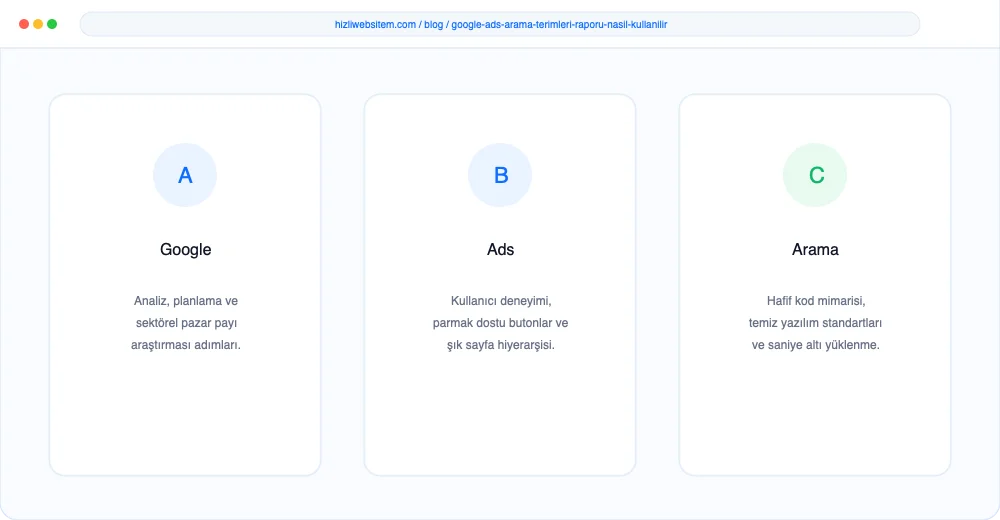This screenshot has height=520, width=1000.
Task: Click text 'Hafif kod mimarisi,'
Action: point(816,301)
